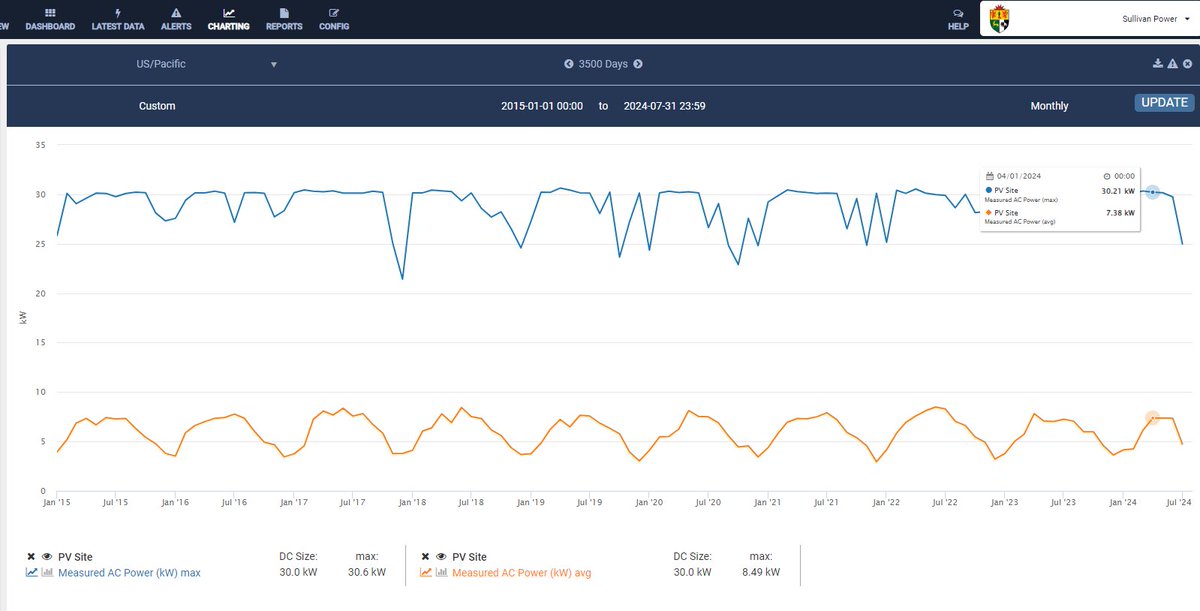Click the 3500 Days range label
1200x611 pixels.
pos(603,64)
